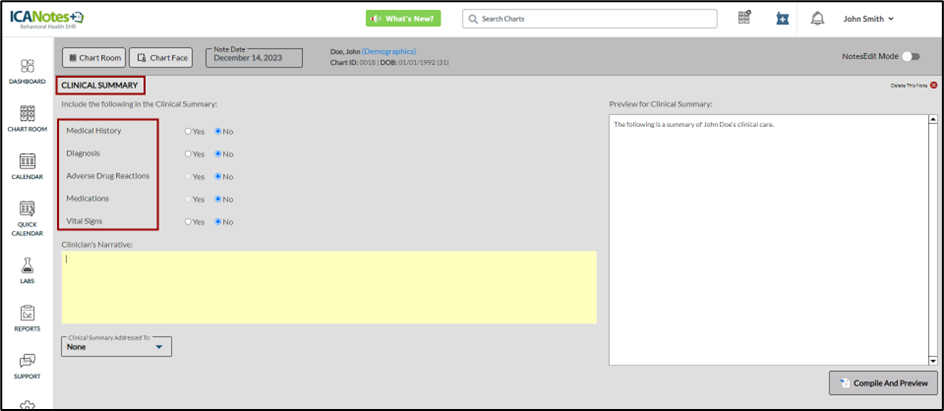Select No for Vital Signs
The image size is (944, 411).
pos(219,222)
